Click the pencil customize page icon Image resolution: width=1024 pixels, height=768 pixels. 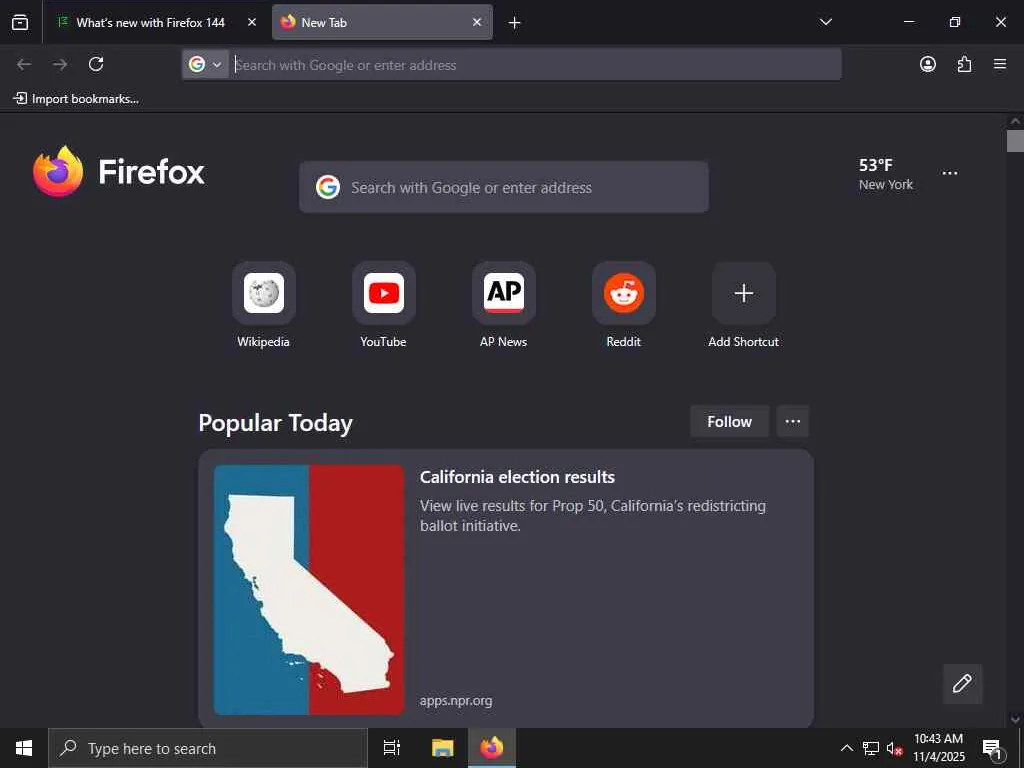coord(962,684)
